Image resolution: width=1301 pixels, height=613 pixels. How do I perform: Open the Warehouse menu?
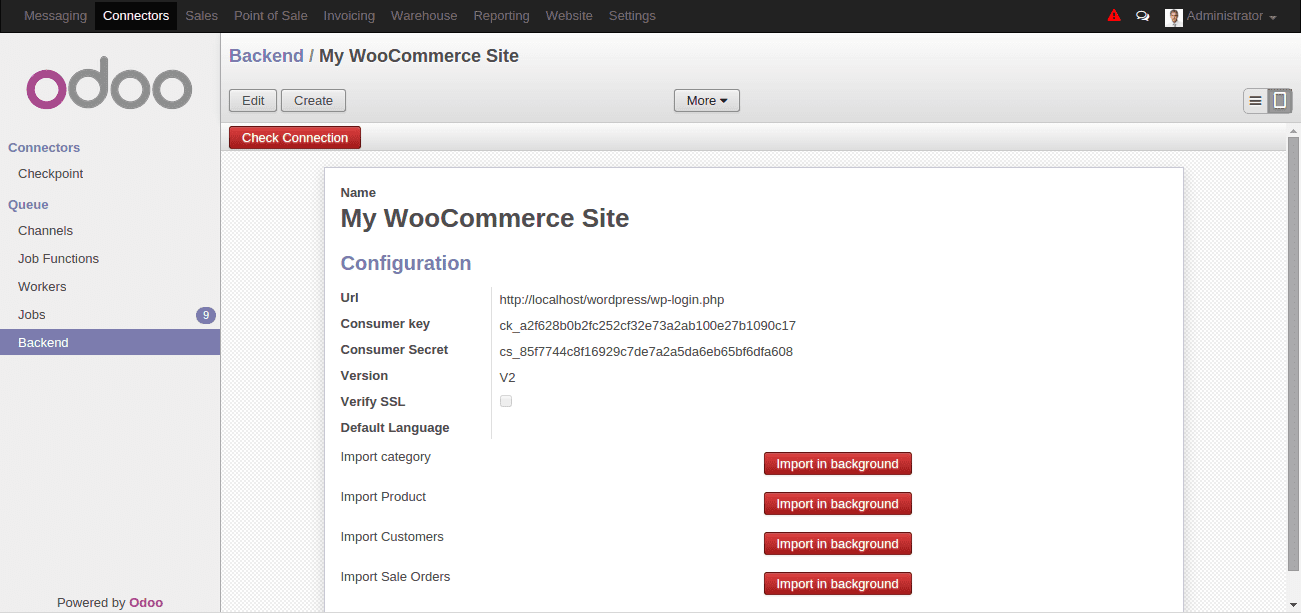click(x=424, y=16)
